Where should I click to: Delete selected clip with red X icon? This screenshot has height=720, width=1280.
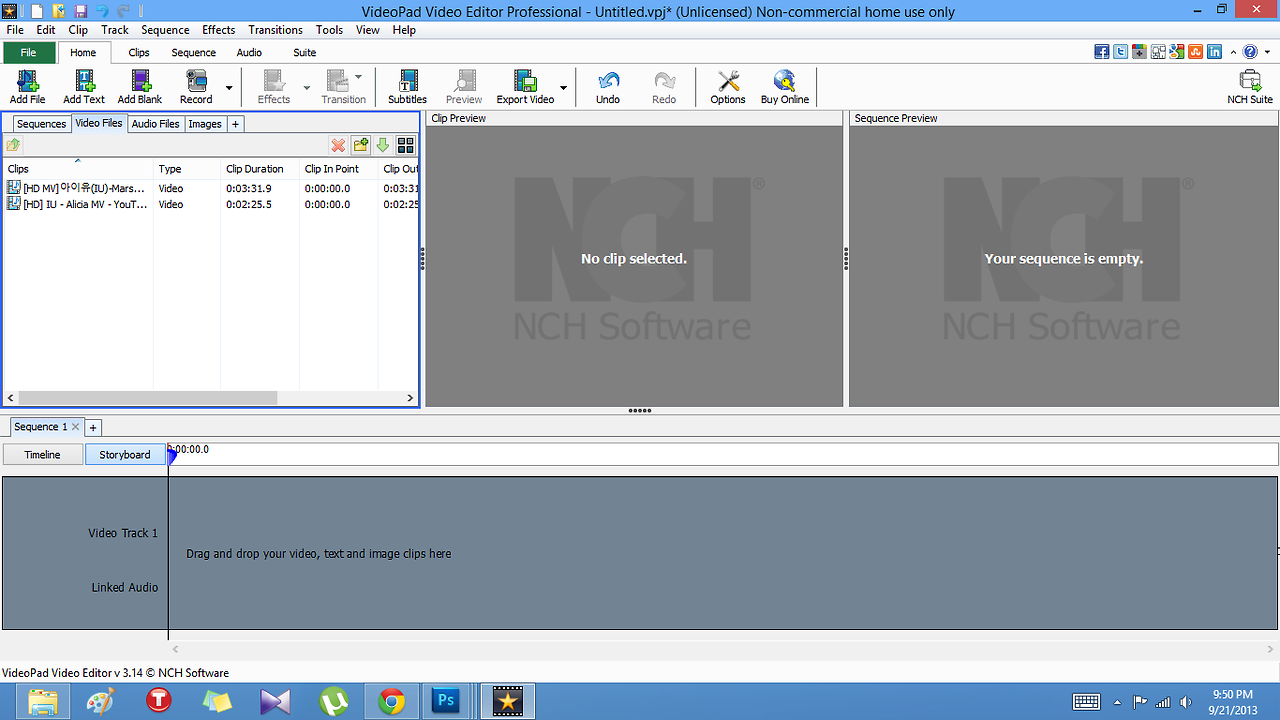pyautogui.click(x=338, y=145)
